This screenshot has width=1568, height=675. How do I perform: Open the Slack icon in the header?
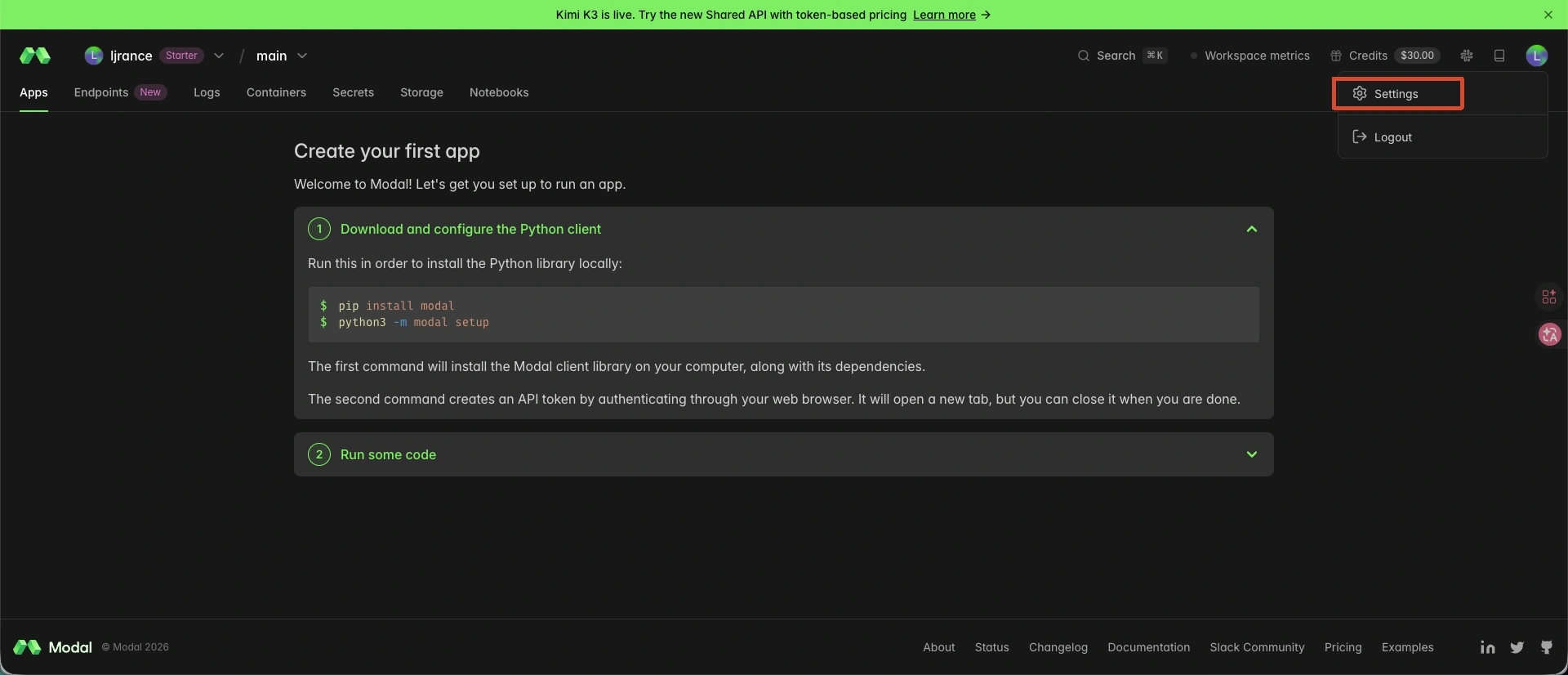coord(1467,56)
